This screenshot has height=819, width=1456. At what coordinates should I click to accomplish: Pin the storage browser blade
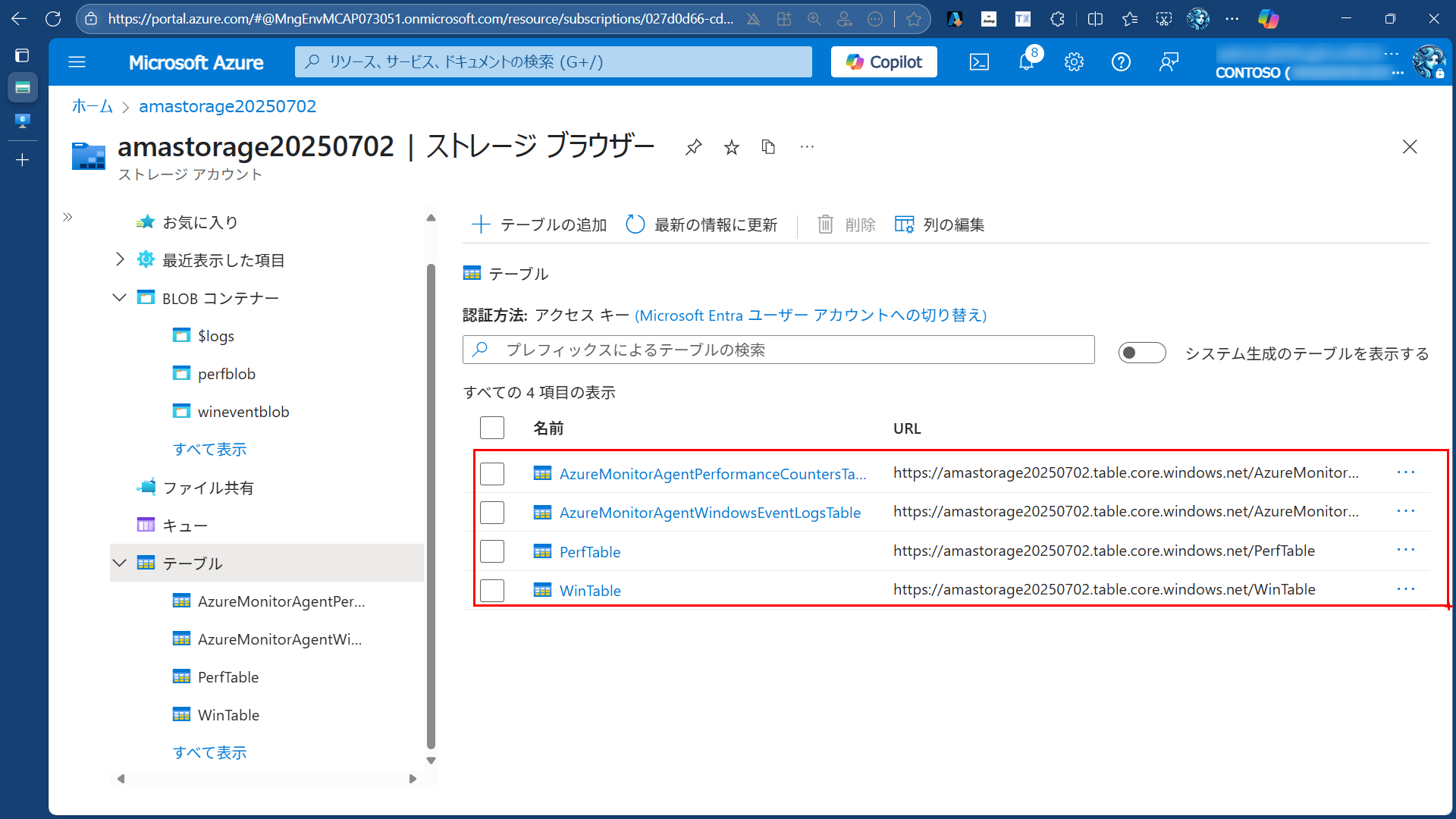[x=693, y=147]
